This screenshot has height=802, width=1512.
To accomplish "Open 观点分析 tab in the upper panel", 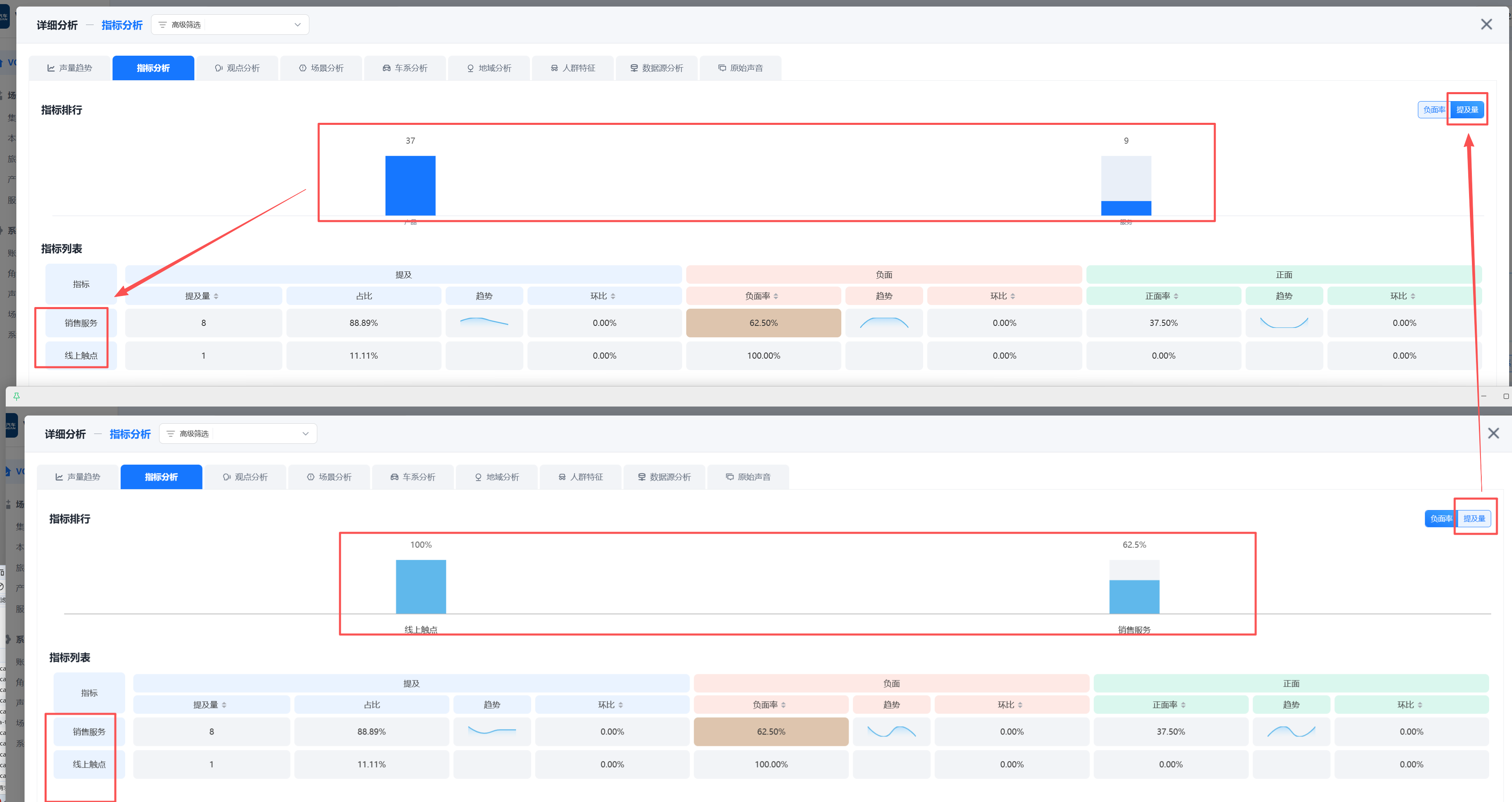I will 237,68.
